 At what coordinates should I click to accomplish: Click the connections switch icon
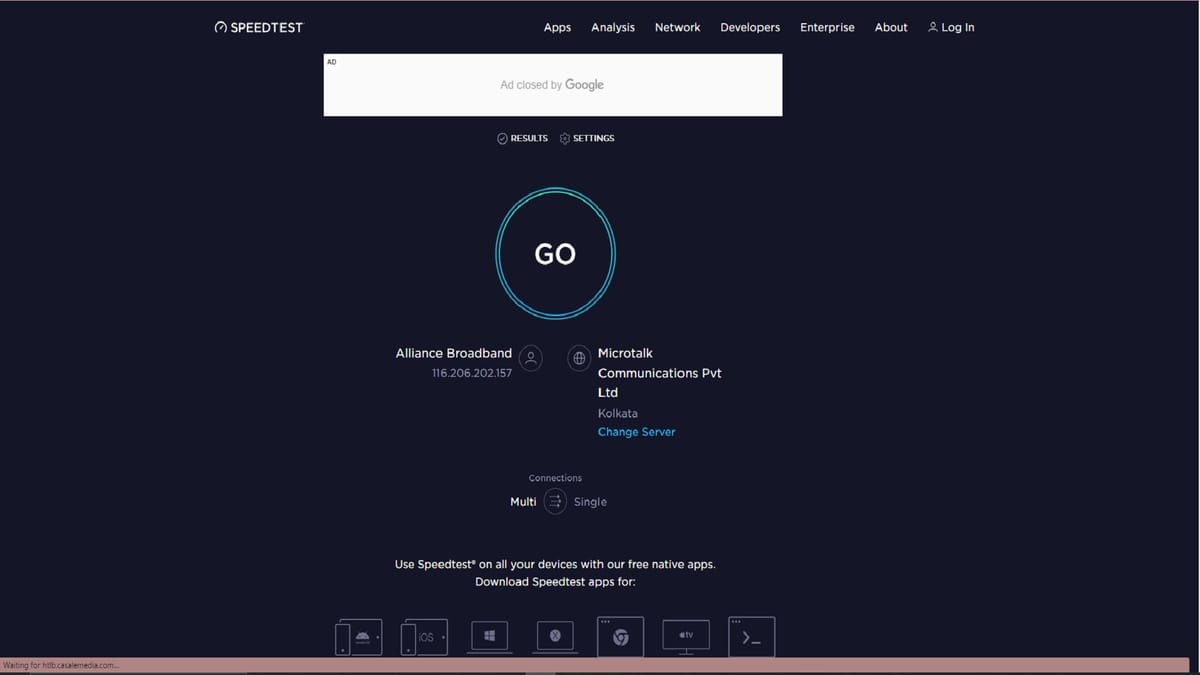(x=555, y=501)
